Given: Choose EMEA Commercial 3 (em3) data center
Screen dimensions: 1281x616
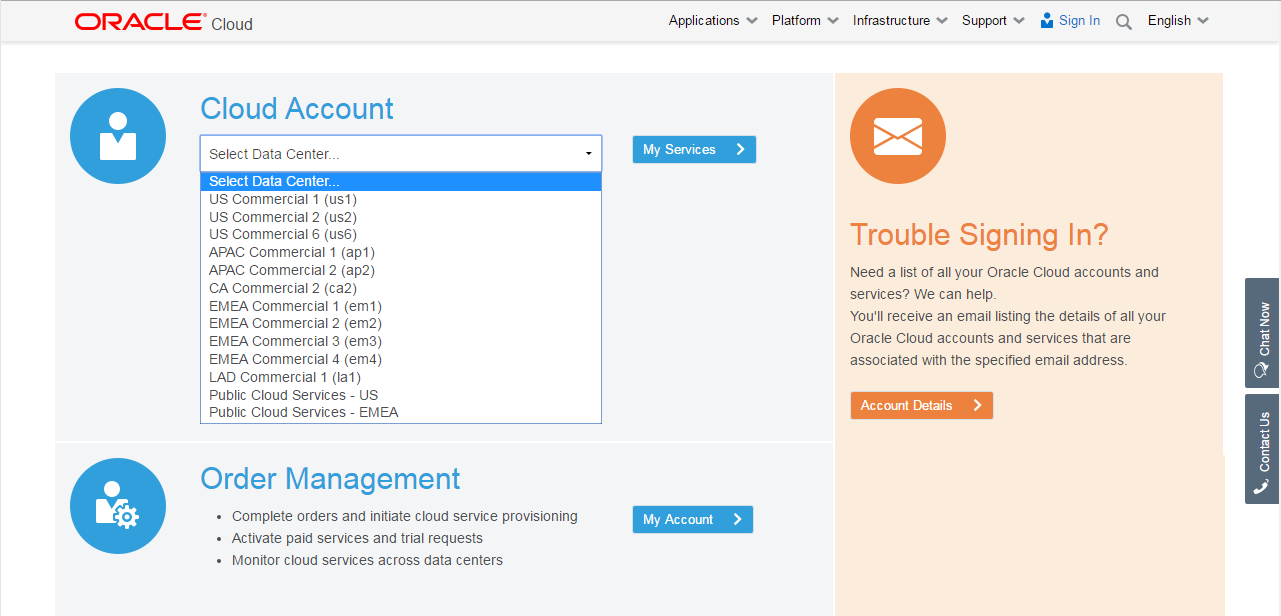Looking at the screenshot, I should click(295, 341).
